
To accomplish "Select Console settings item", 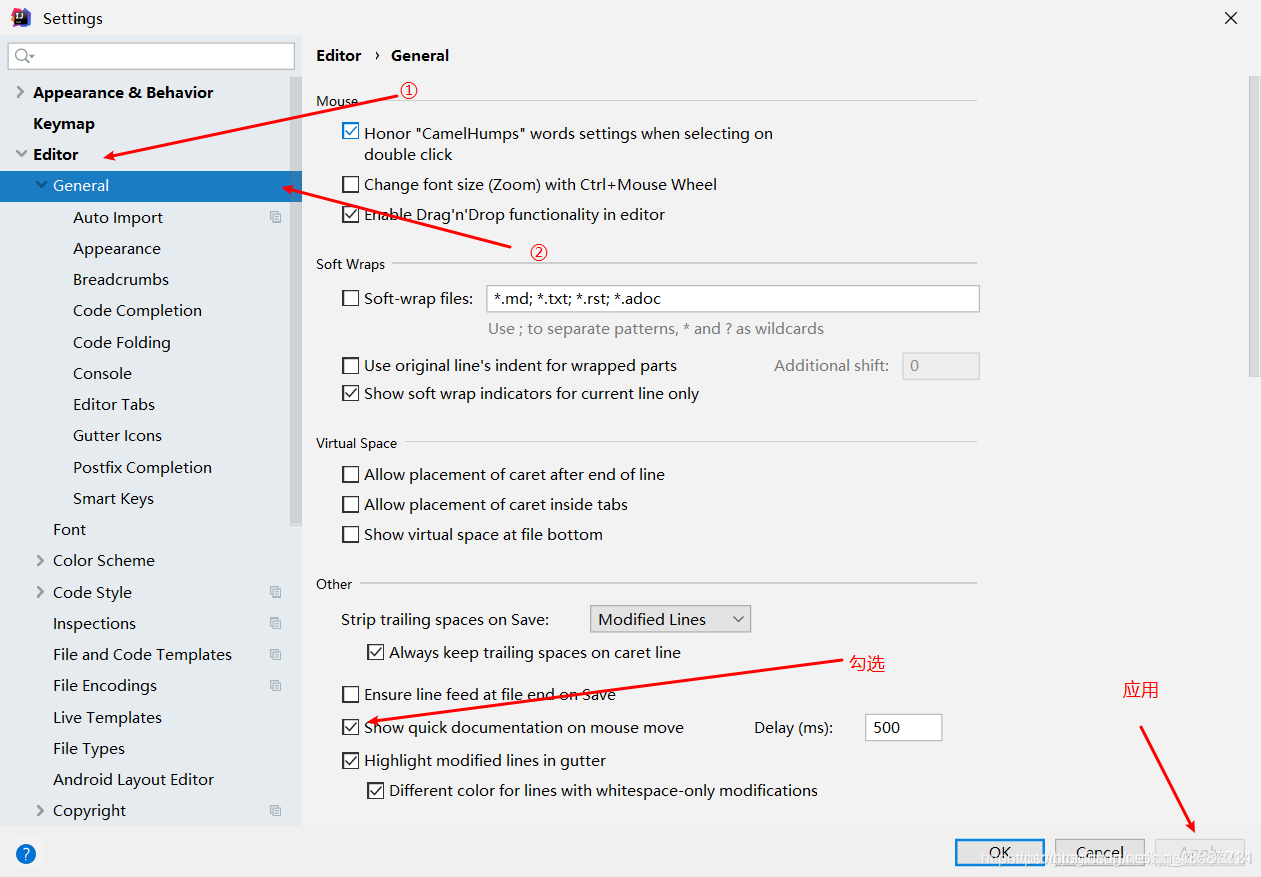I will pyautogui.click(x=102, y=373).
